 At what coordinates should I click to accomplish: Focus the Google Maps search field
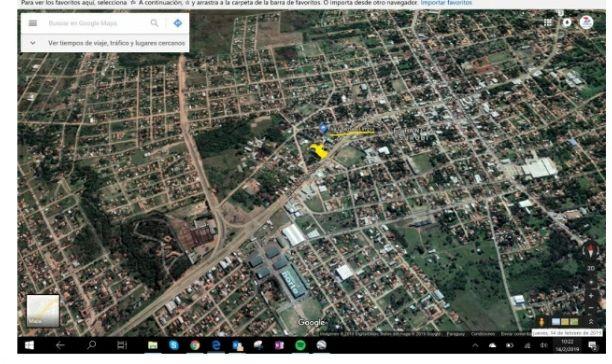94,23
